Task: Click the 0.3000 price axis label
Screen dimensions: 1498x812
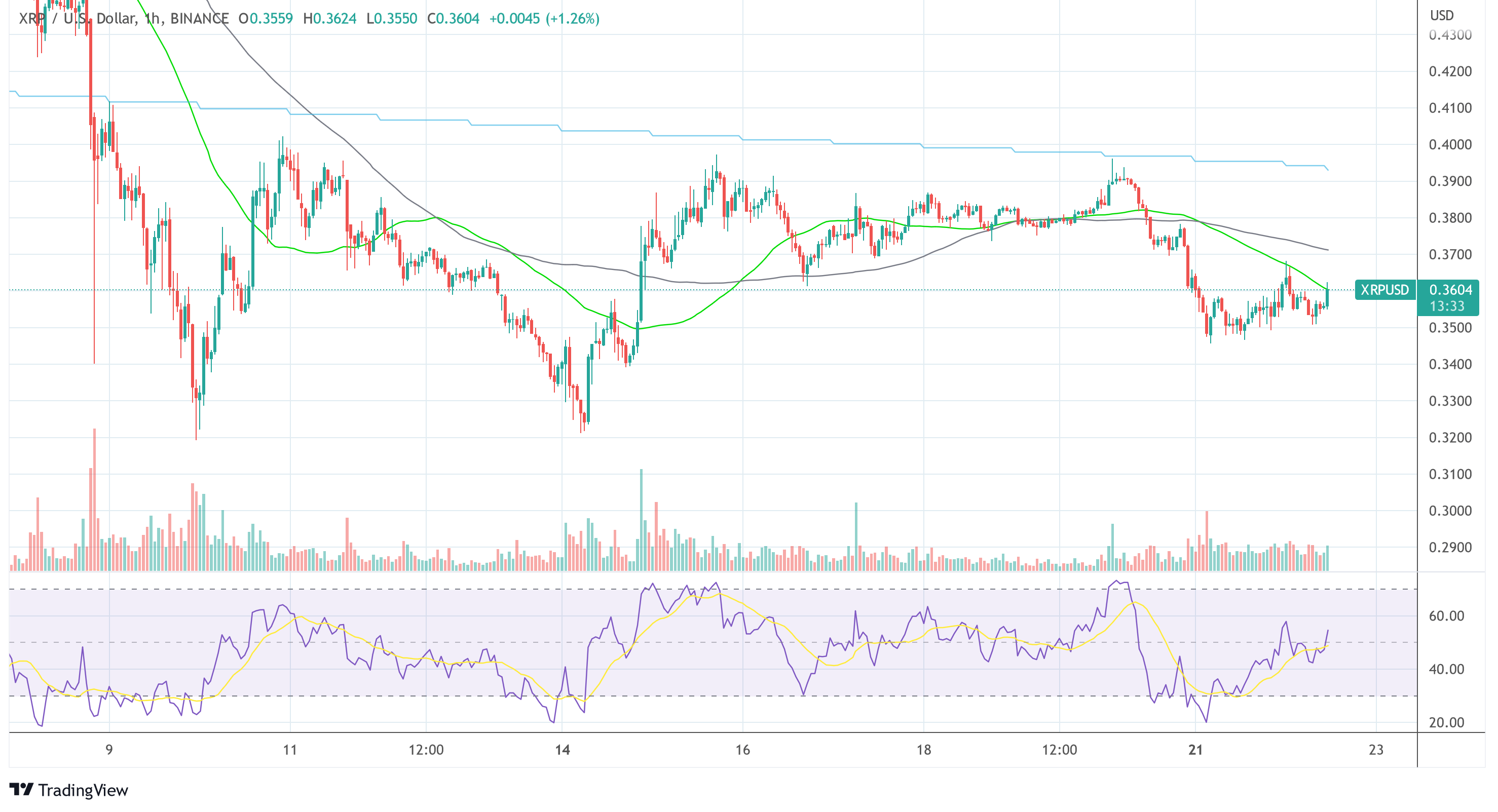Action: 1450,511
